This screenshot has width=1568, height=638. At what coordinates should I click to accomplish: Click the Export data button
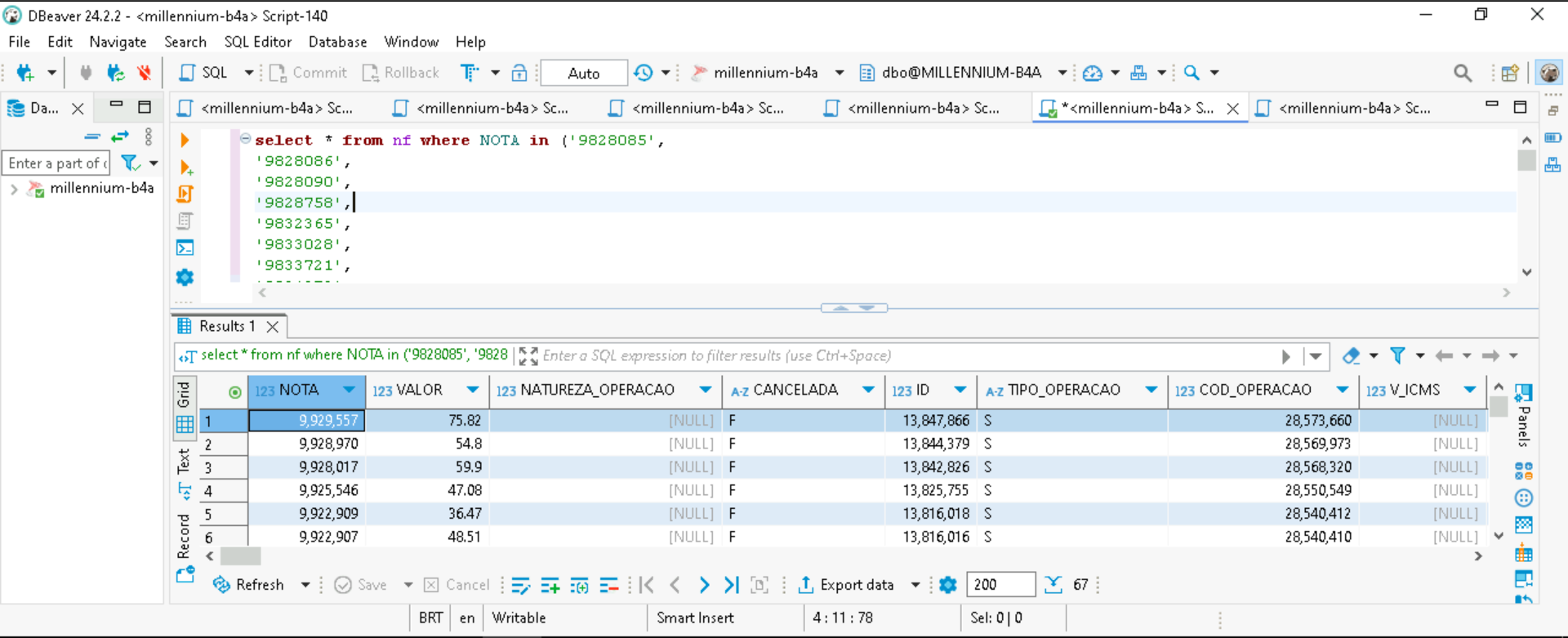pos(846,585)
